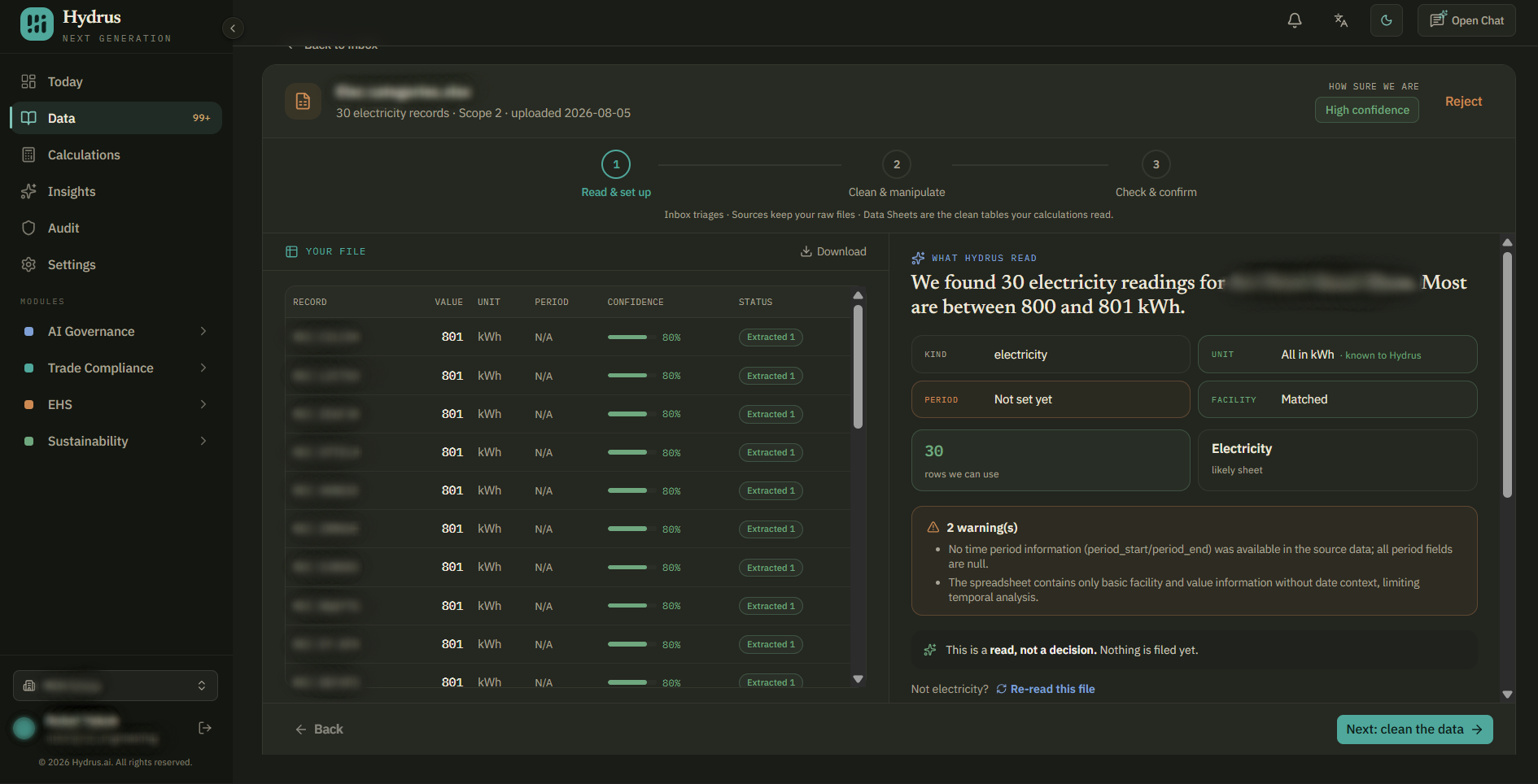Go to Today page
Image resolution: width=1538 pixels, height=784 pixels.
point(116,81)
